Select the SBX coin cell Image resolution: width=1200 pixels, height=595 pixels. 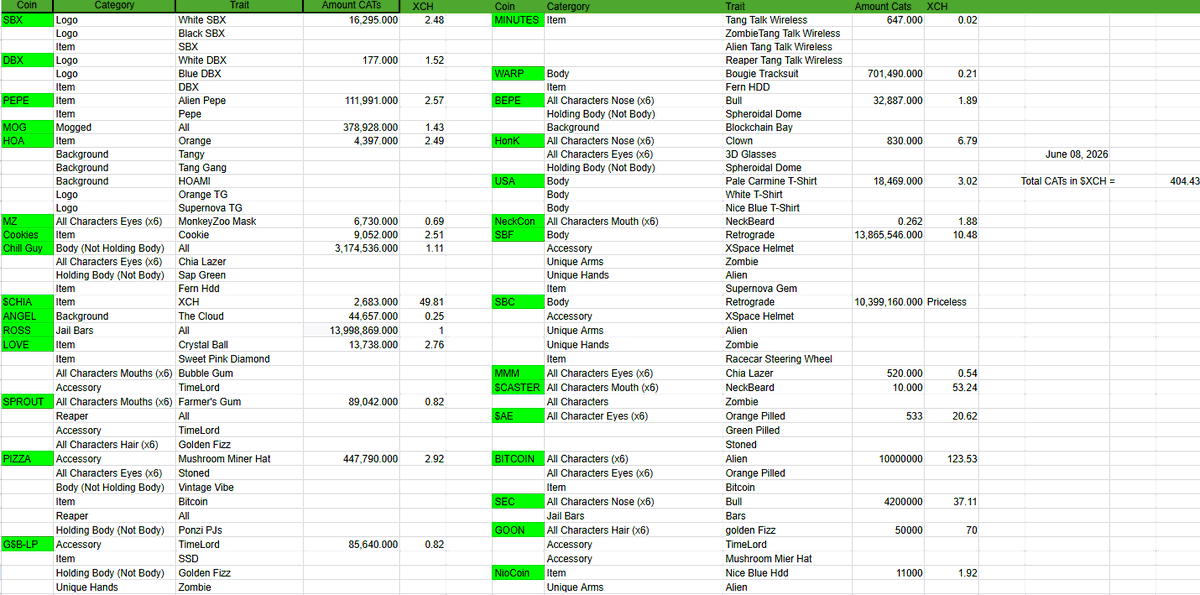coord(27,20)
